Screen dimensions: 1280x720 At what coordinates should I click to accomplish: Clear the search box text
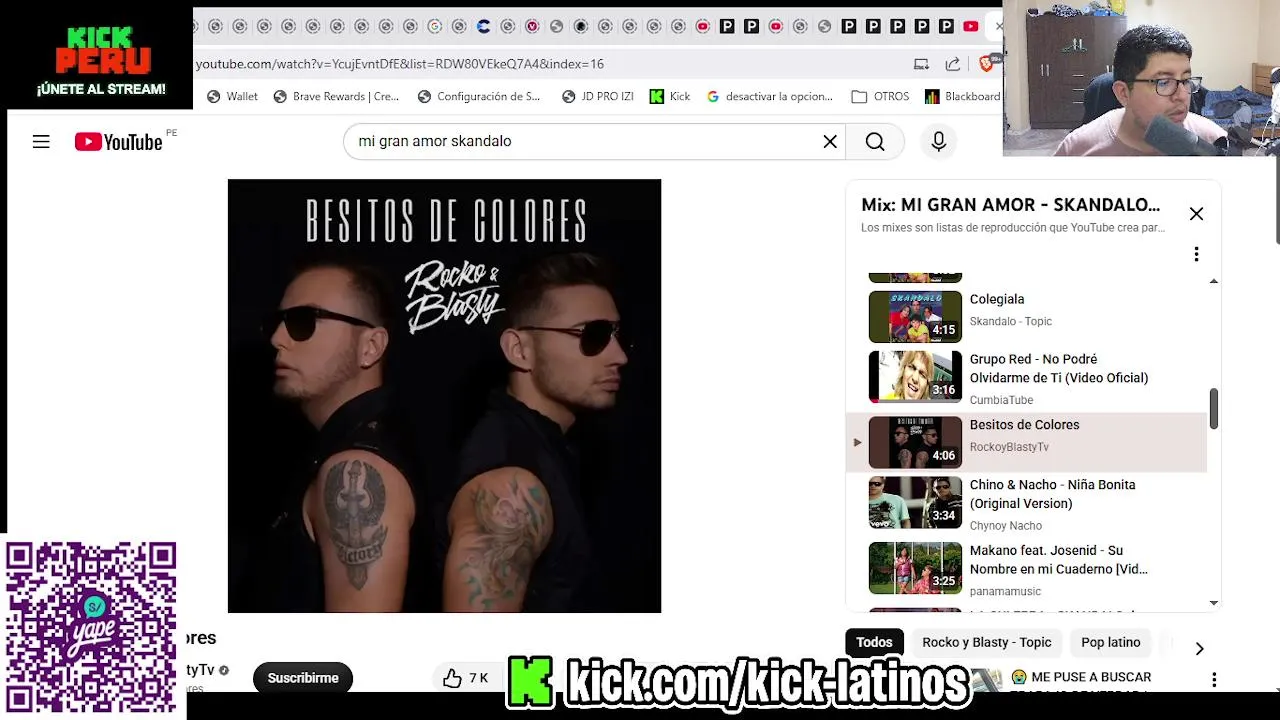[830, 142]
